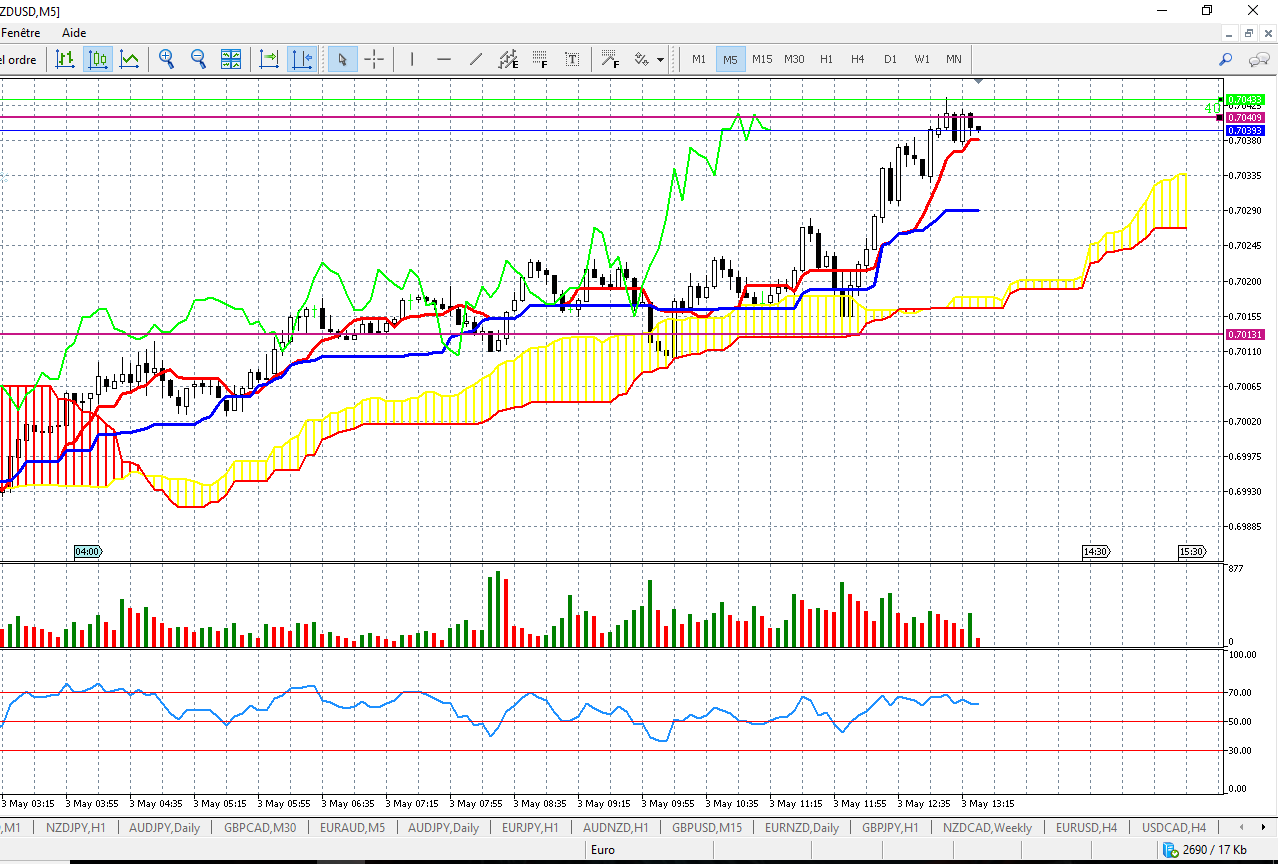Screen dimensions: 1278x864
Task: Pick the Fibonacci retracement tool
Action: coord(540,59)
